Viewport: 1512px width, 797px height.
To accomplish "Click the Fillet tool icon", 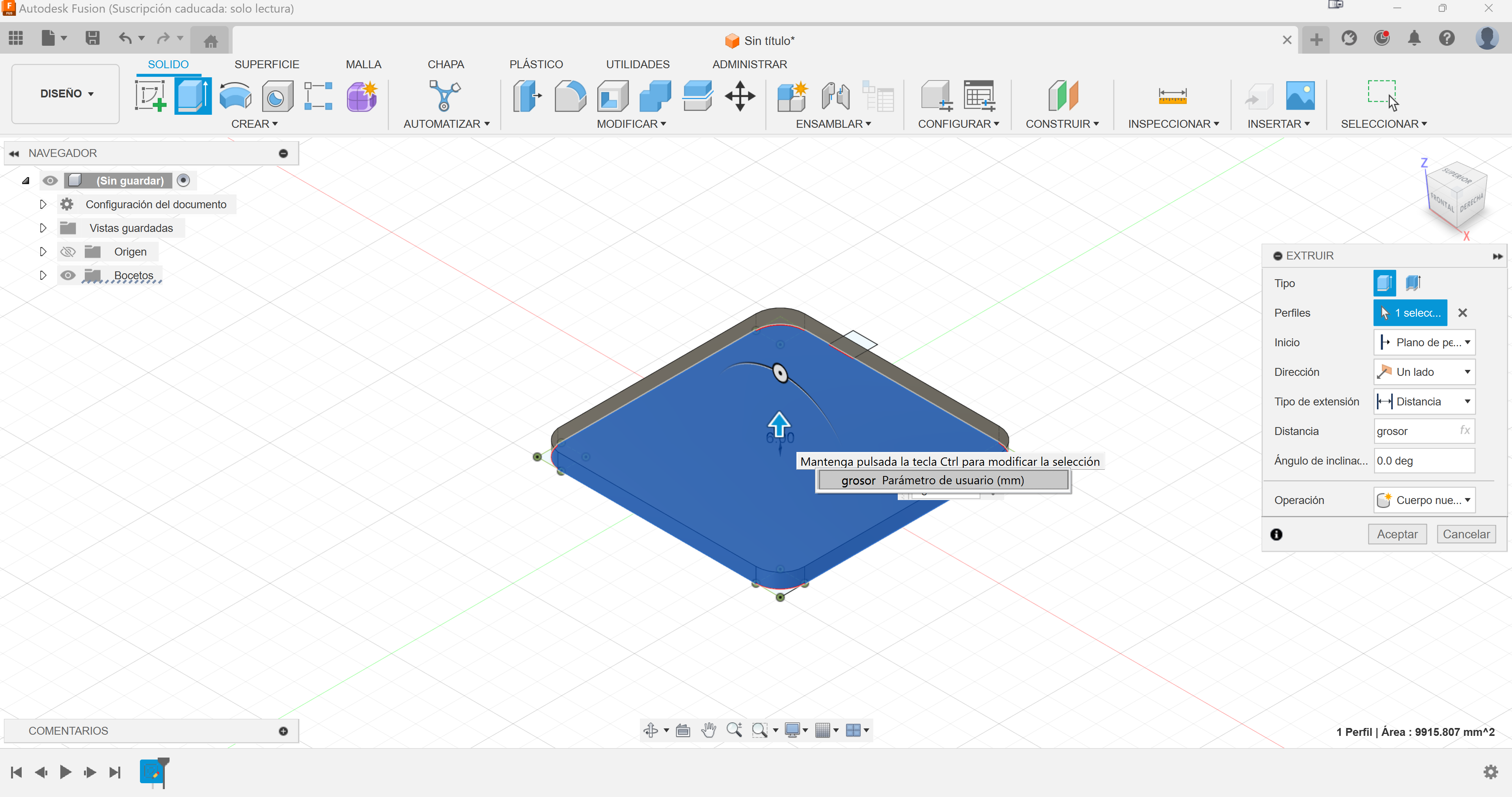I will pyautogui.click(x=570, y=96).
